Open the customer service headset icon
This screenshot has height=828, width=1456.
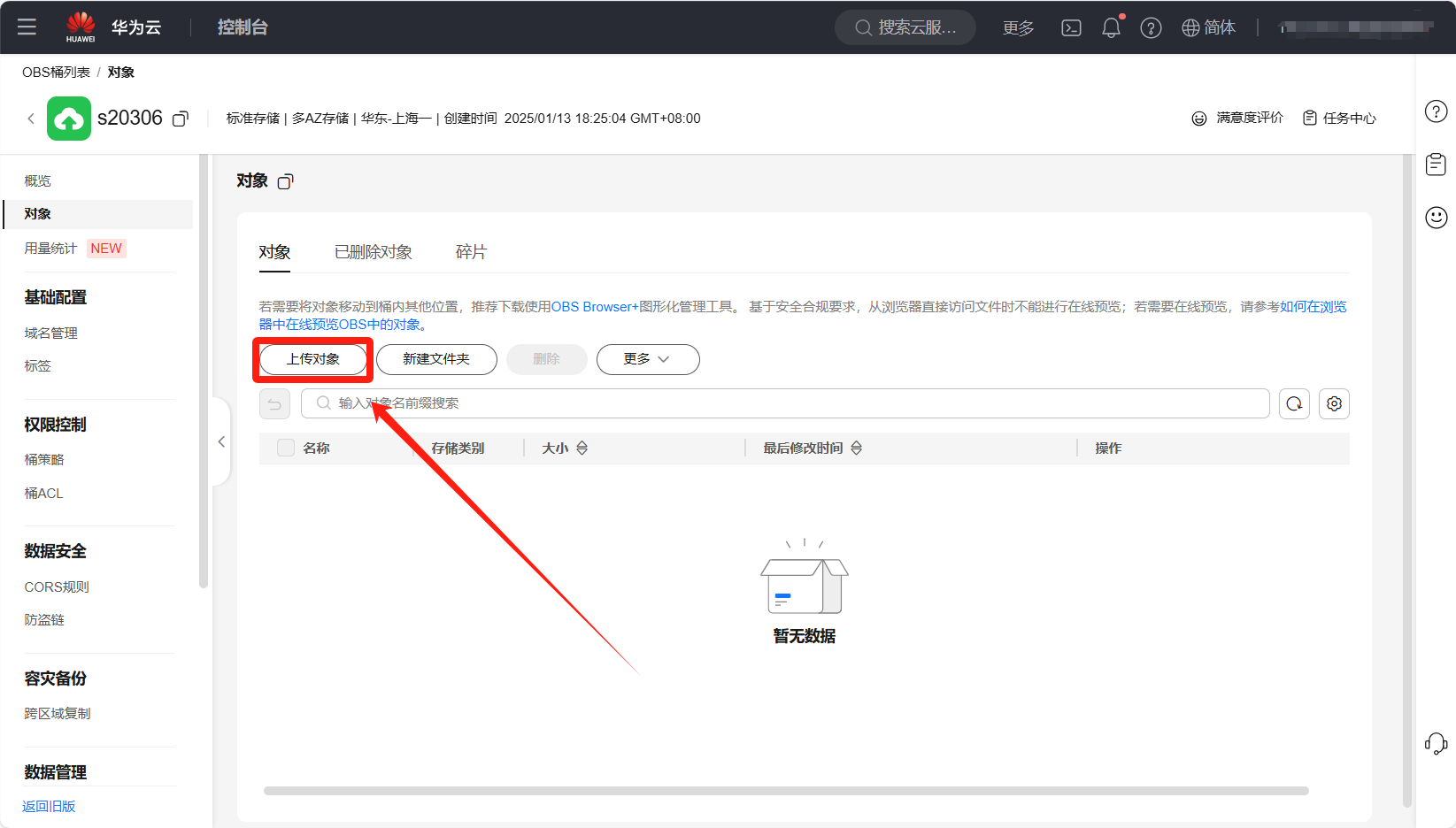[1436, 743]
